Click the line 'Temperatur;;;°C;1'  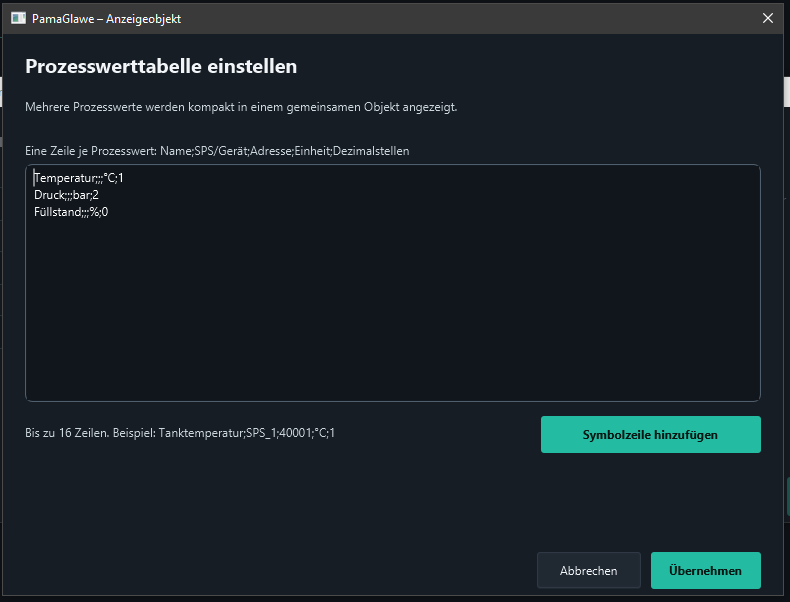coord(79,178)
